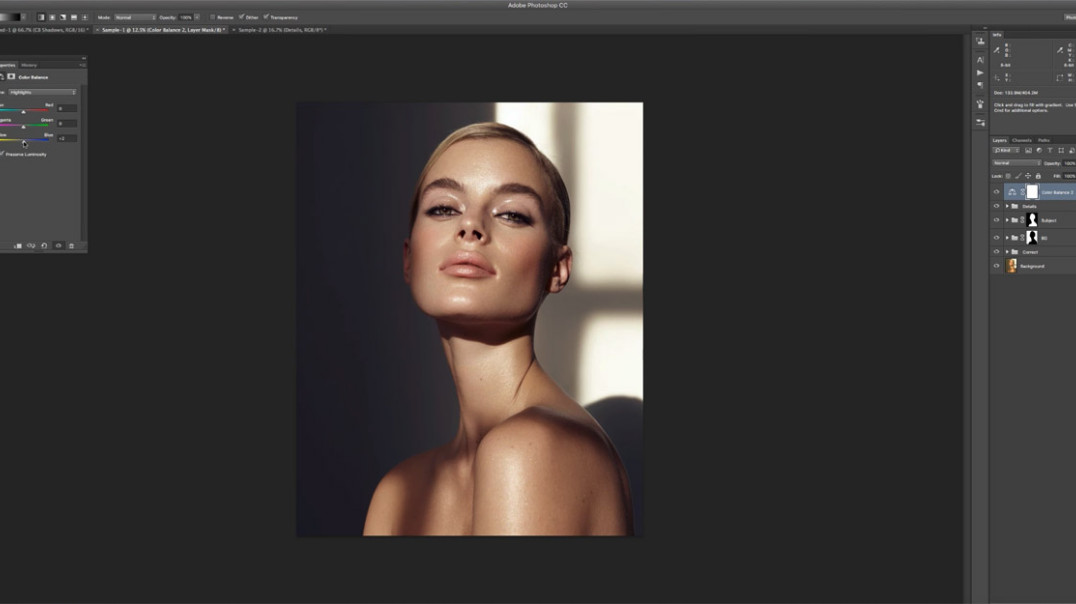
Task: Click the reset adjustment defaults icon
Action: (45, 246)
